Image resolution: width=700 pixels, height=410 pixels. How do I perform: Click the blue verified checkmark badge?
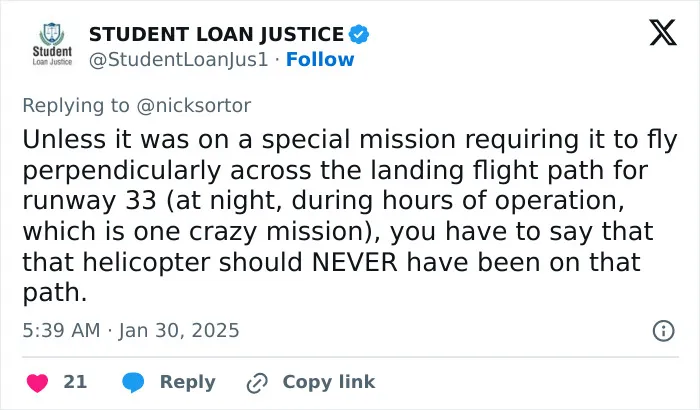[358, 34]
